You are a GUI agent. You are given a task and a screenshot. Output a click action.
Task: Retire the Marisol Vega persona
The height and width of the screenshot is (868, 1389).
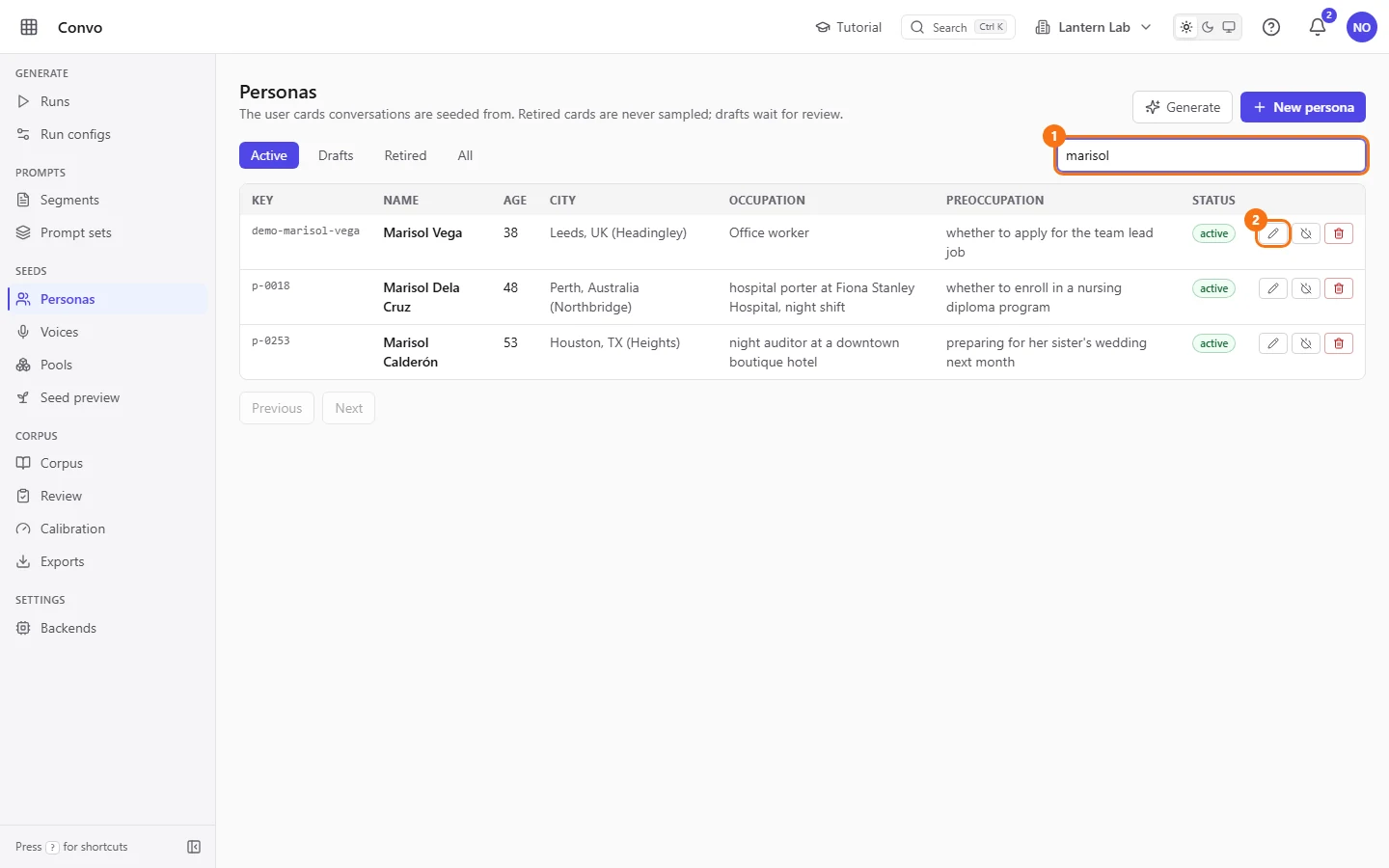(x=1306, y=233)
